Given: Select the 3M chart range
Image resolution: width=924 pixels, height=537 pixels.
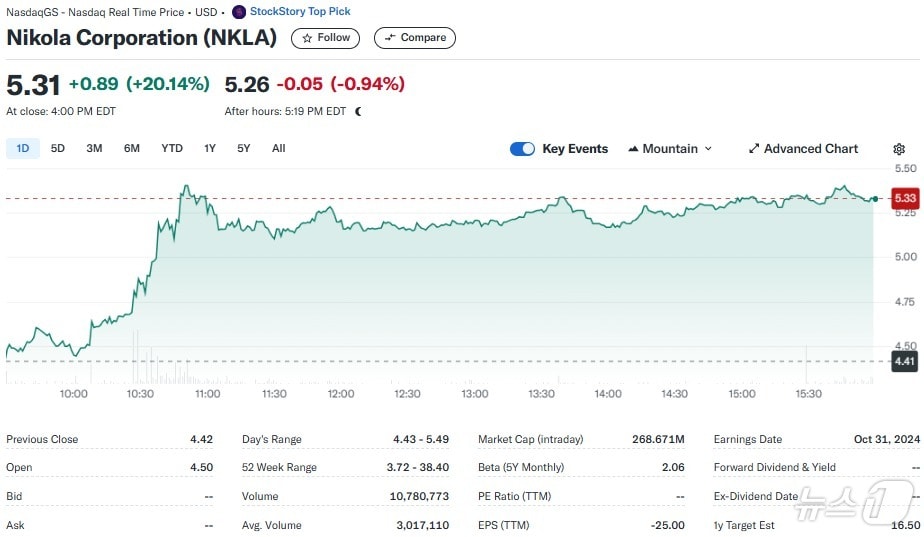Looking at the screenshot, I should coord(94,148).
